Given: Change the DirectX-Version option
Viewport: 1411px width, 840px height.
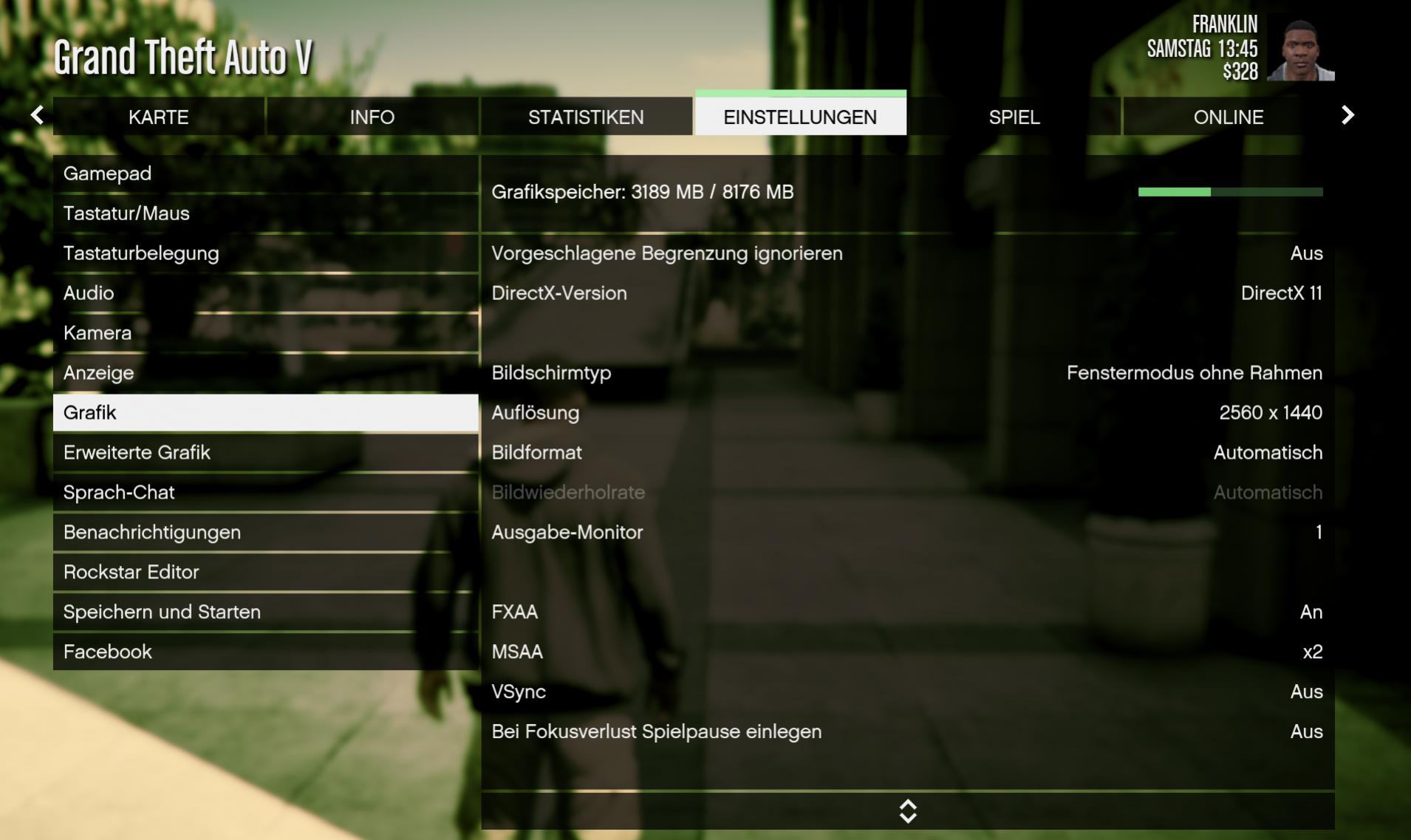Looking at the screenshot, I should 908,293.
